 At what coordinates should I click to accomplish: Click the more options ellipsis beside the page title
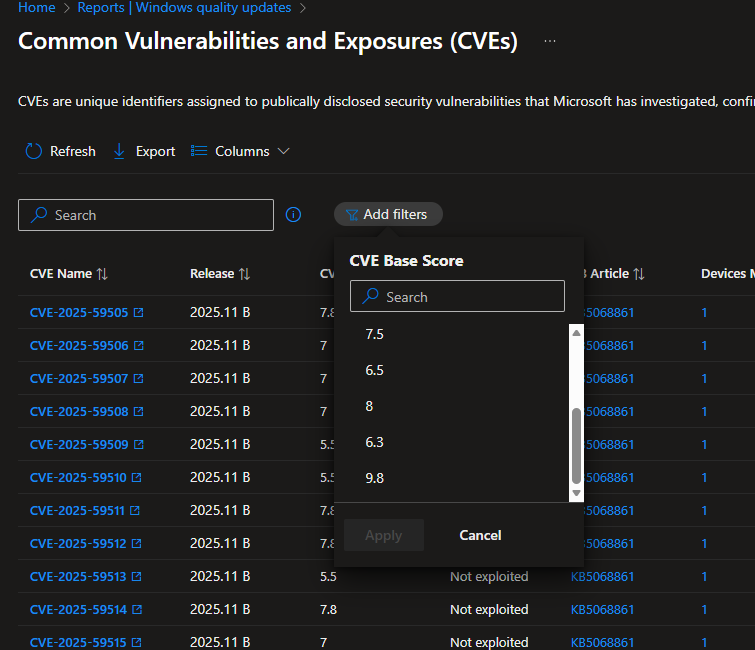[550, 41]
